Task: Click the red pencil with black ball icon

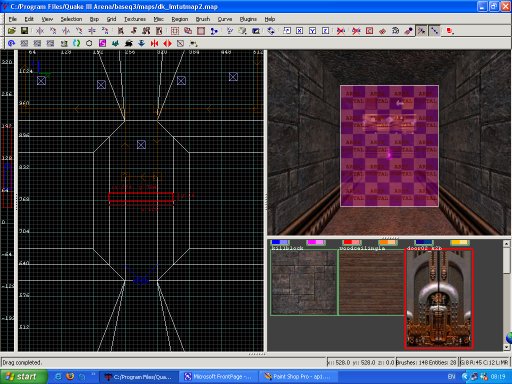Action: coord(408,31)
